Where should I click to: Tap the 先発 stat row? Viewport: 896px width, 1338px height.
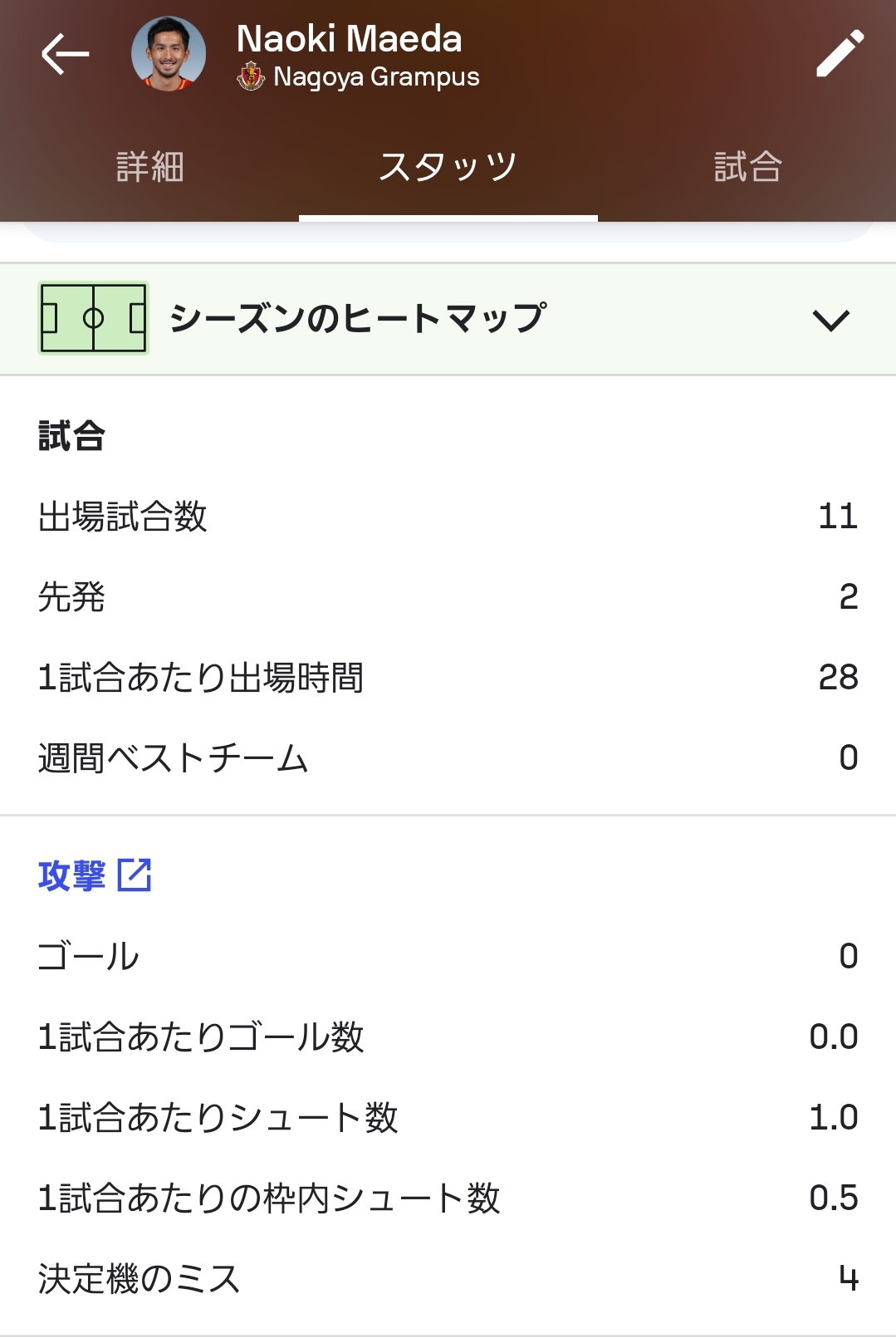tap(448, 596)
